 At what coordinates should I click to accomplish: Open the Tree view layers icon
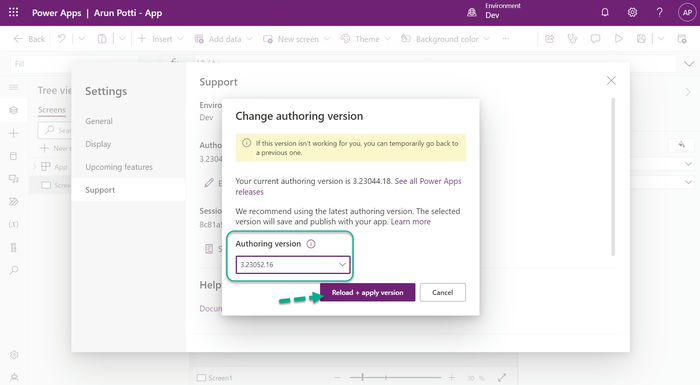click(13, 110)
